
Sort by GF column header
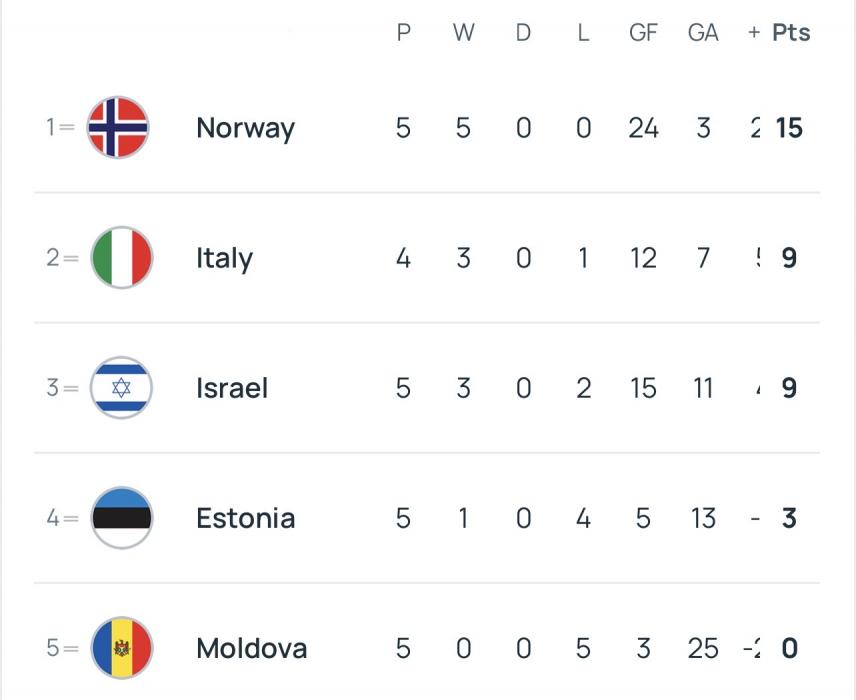tap(643, 32)
